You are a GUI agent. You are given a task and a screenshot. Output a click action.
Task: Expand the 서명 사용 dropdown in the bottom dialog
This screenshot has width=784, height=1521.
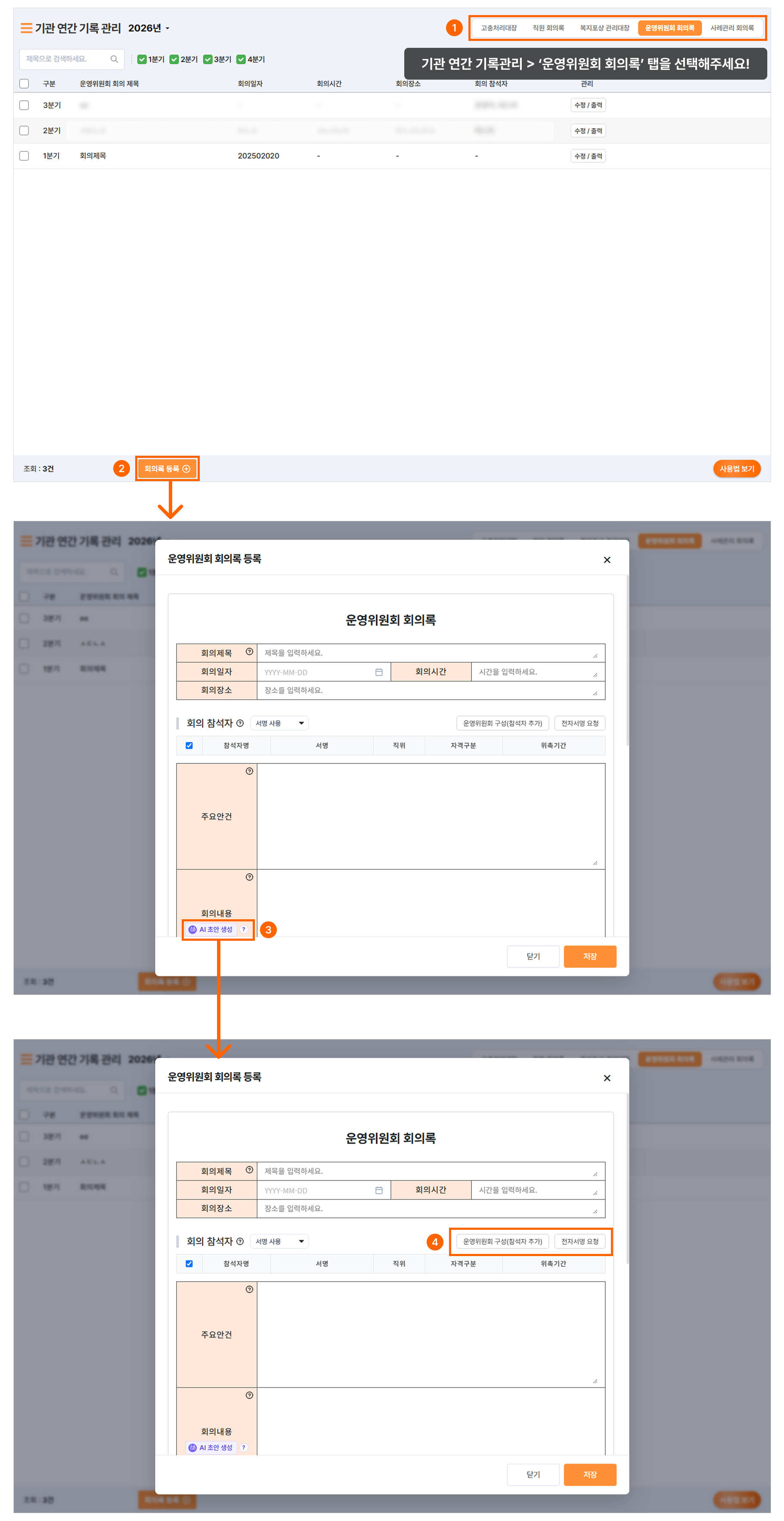click(x=279, y=1241)
